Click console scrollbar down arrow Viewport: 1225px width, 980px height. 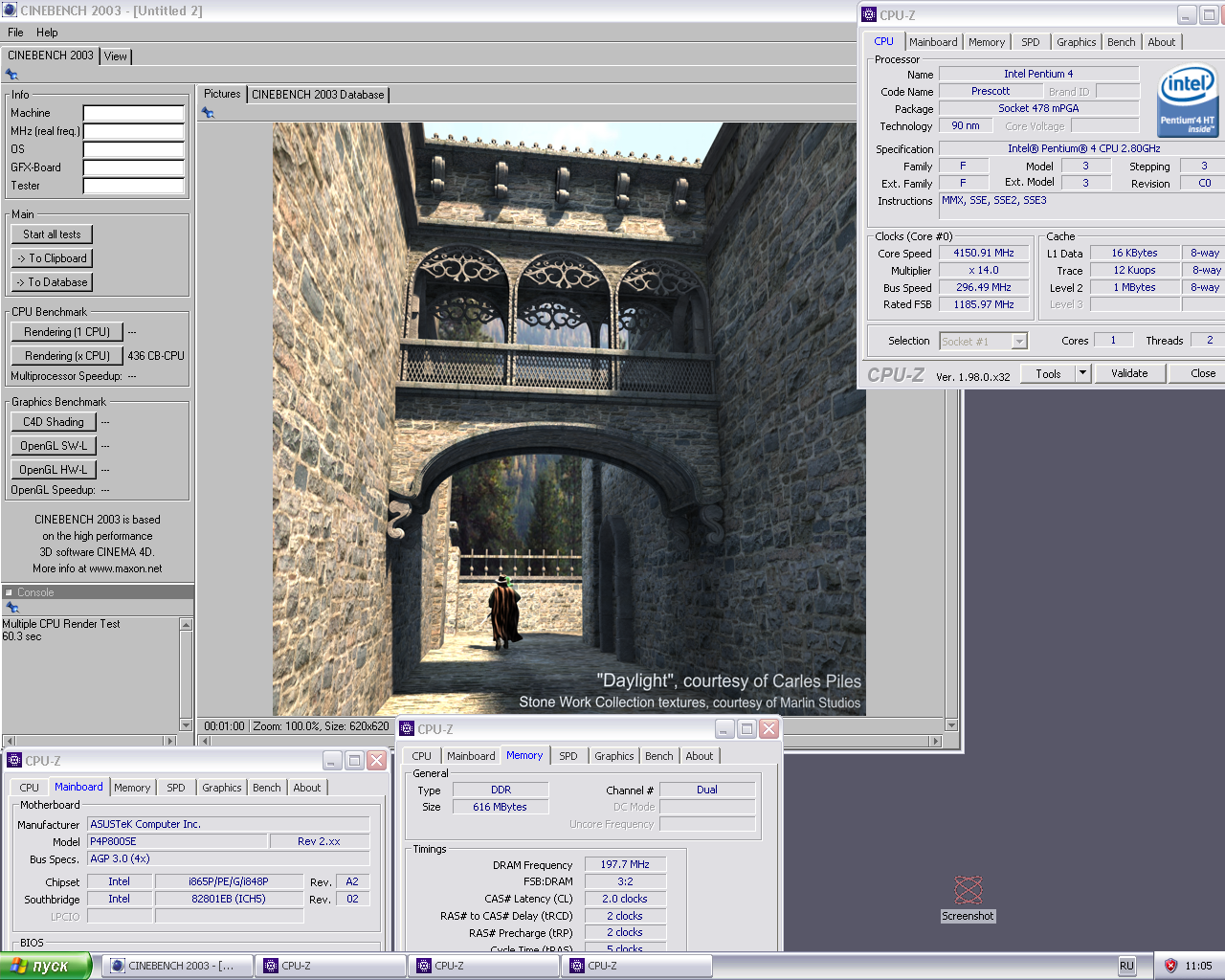pyautogui.click(x=186, y=725)
